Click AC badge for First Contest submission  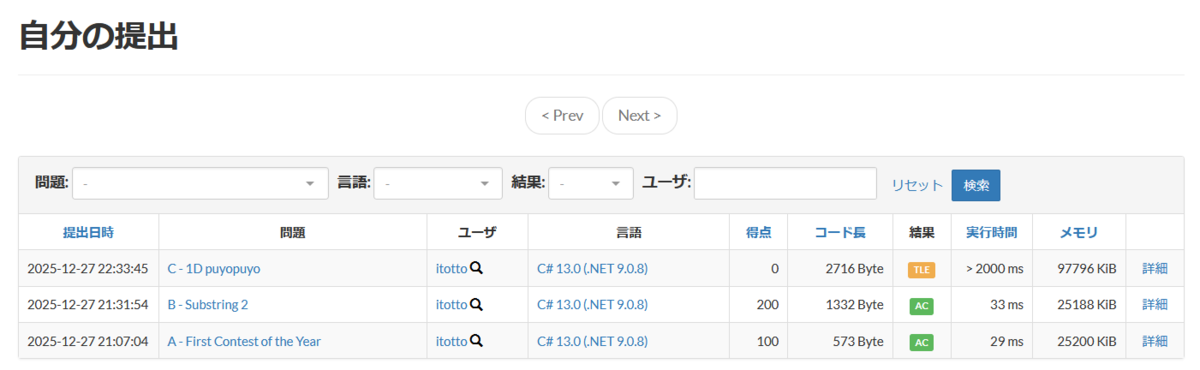pos(921,342)
